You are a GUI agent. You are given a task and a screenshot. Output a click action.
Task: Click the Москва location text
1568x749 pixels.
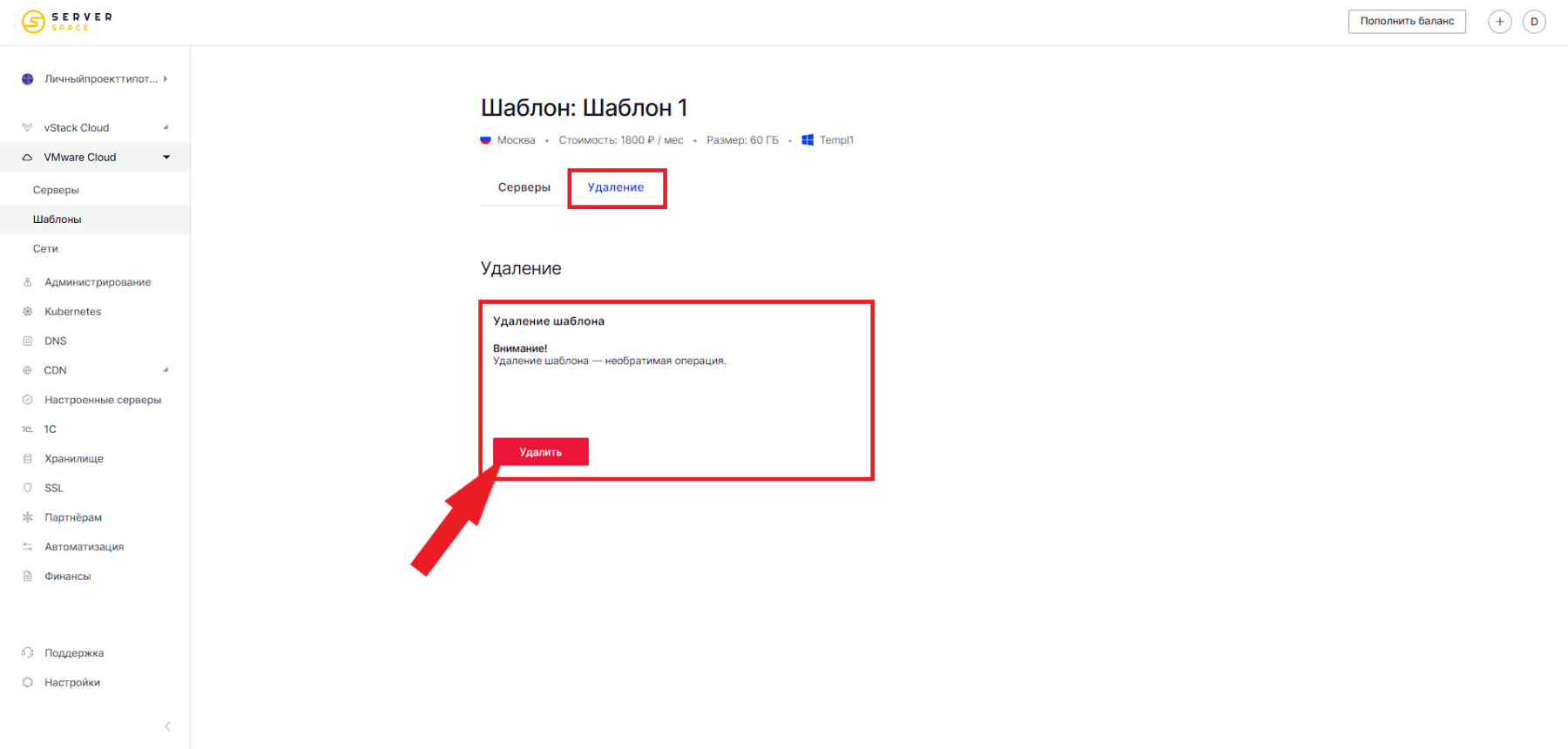coord(516,140)
